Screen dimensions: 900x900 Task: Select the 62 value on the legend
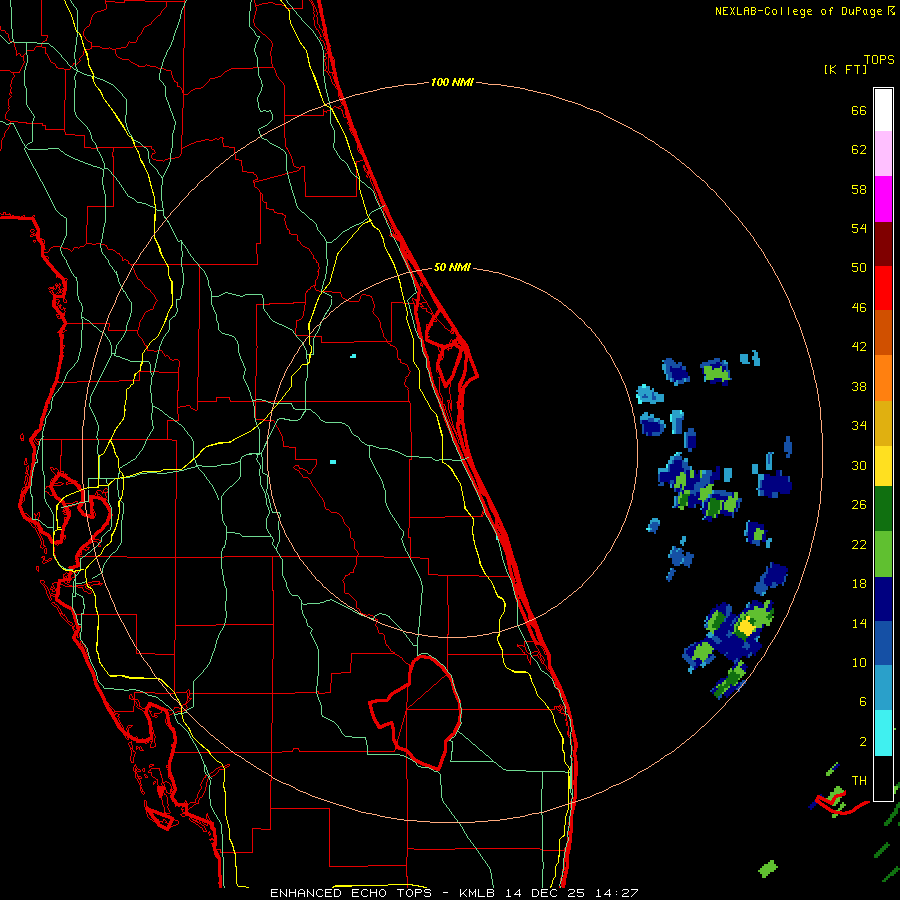(x=859, y=150)
